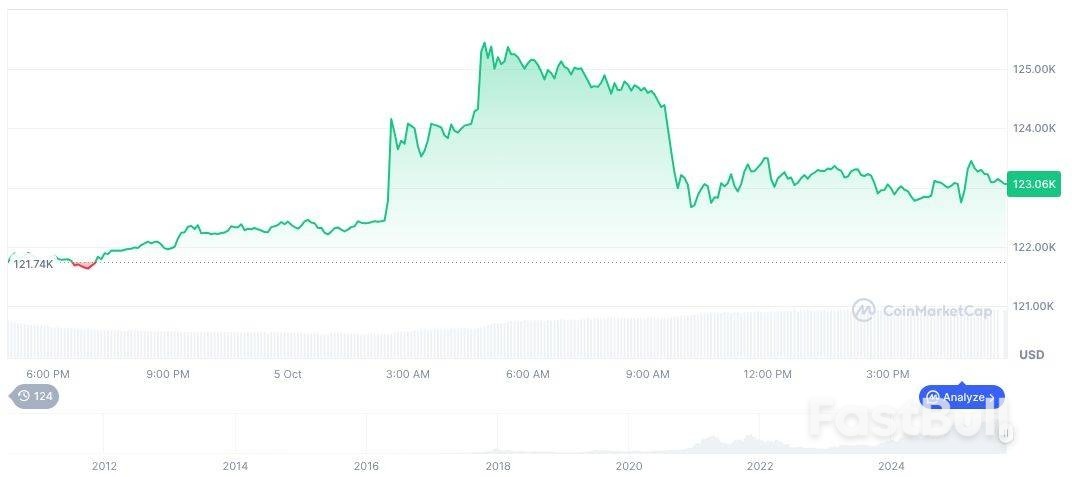1072x477 pixels.
Task: Click the CoinMarketCap watermark text
Action: point(937,311)
